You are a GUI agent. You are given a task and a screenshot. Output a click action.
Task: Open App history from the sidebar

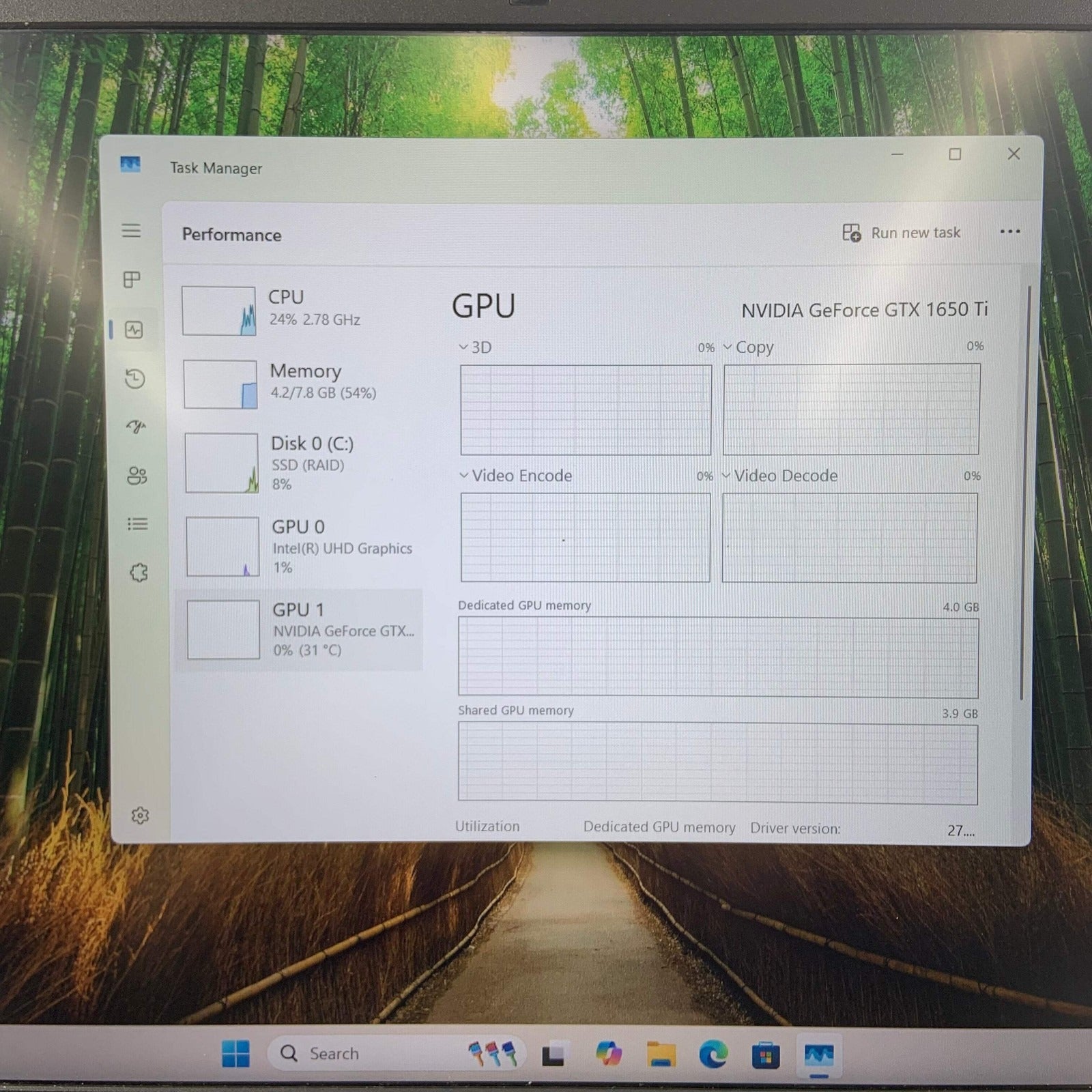pyautogui.click(x=134, y=379)
